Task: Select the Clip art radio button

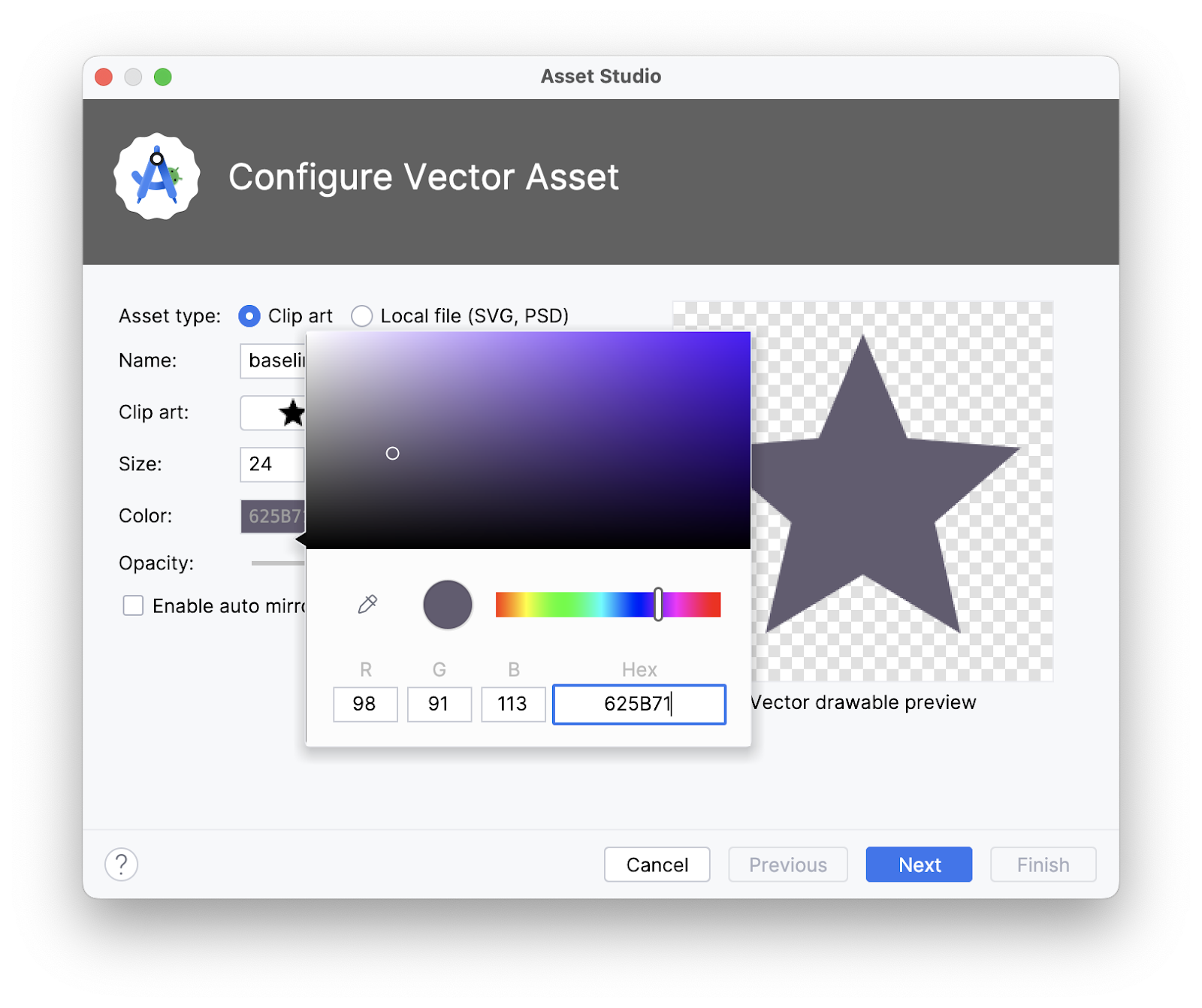Action: click(249, 316)
